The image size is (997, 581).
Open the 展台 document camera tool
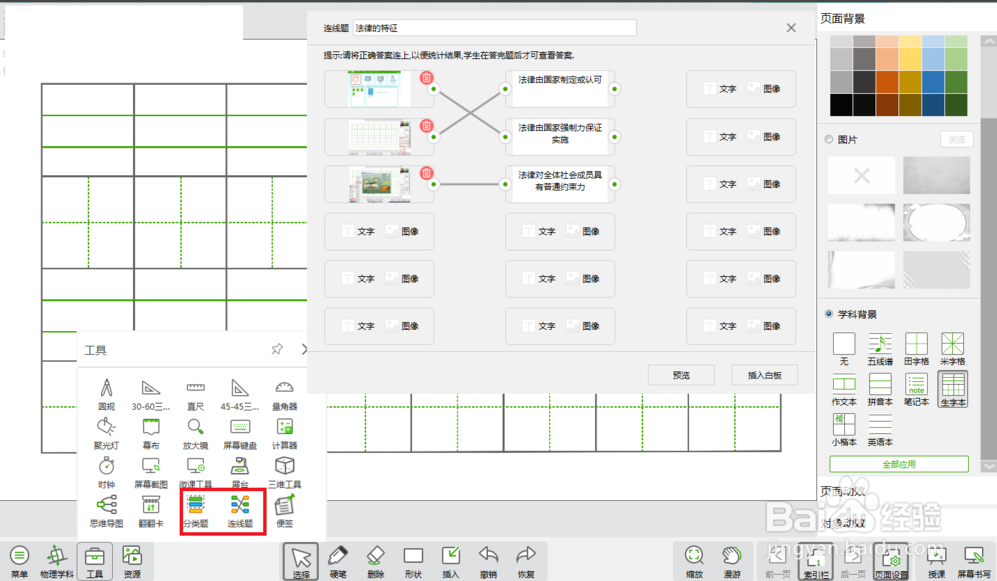tap(240, 472)
